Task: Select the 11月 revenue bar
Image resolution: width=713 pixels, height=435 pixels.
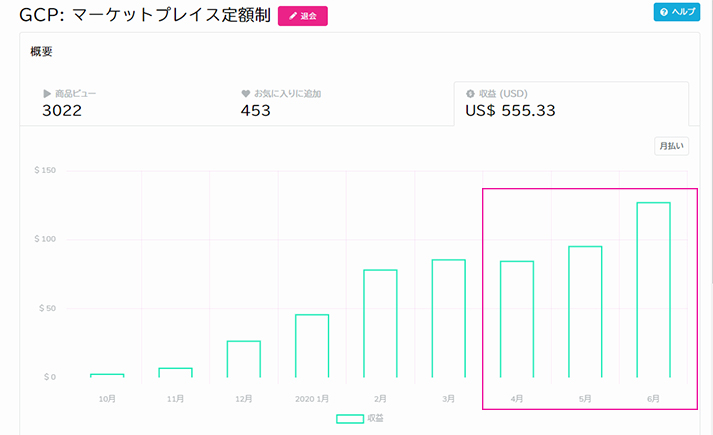Action: click(175, 372)
